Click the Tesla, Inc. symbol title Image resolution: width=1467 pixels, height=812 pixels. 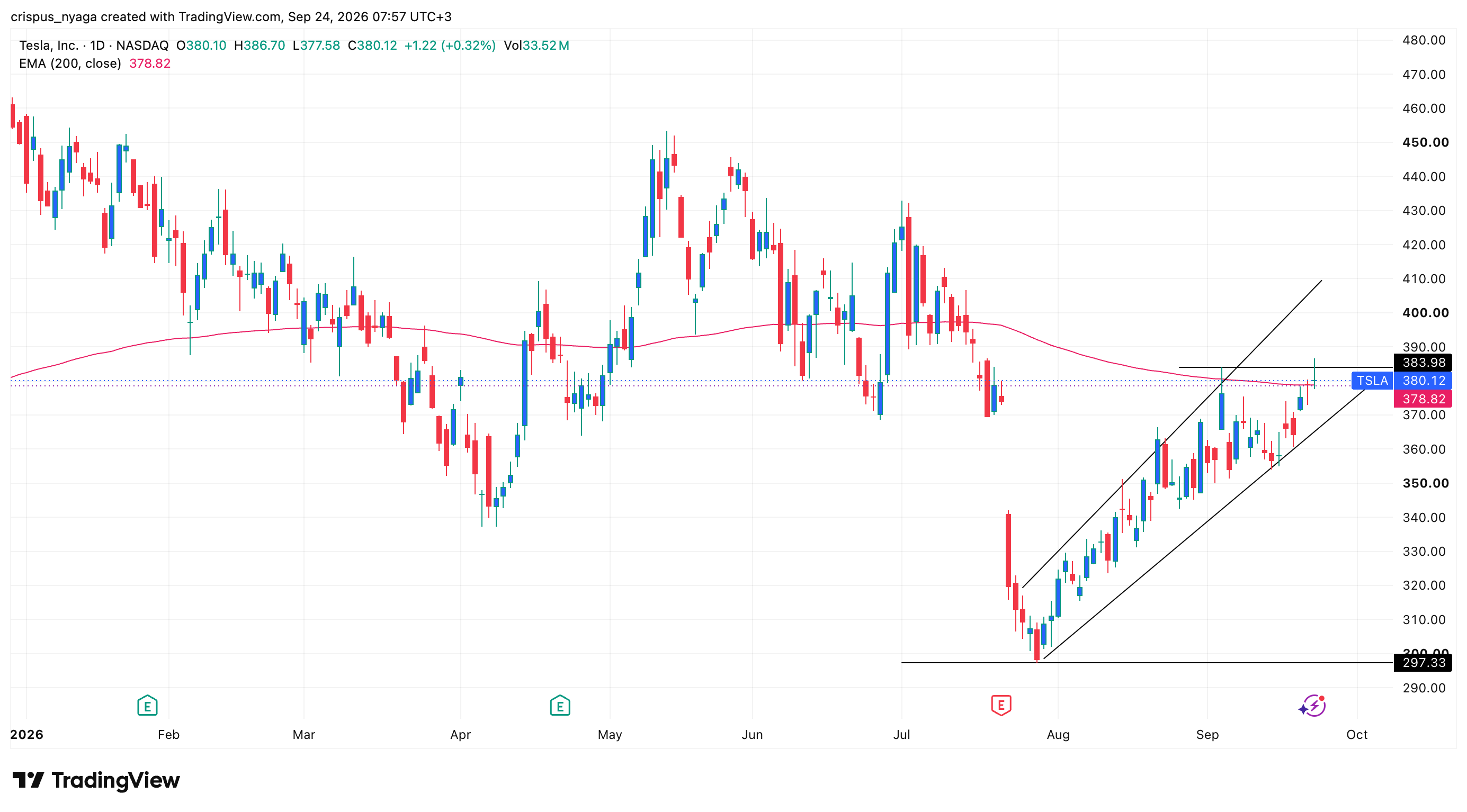(49, 46)
